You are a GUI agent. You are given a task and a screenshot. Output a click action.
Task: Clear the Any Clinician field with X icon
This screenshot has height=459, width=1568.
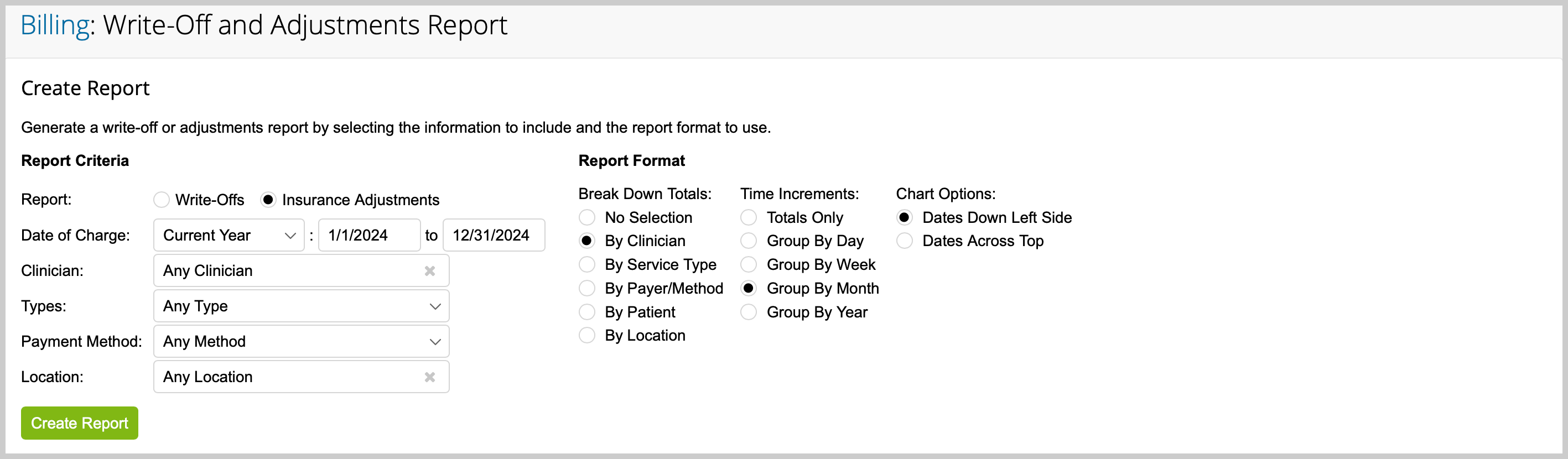coord(429,271)
